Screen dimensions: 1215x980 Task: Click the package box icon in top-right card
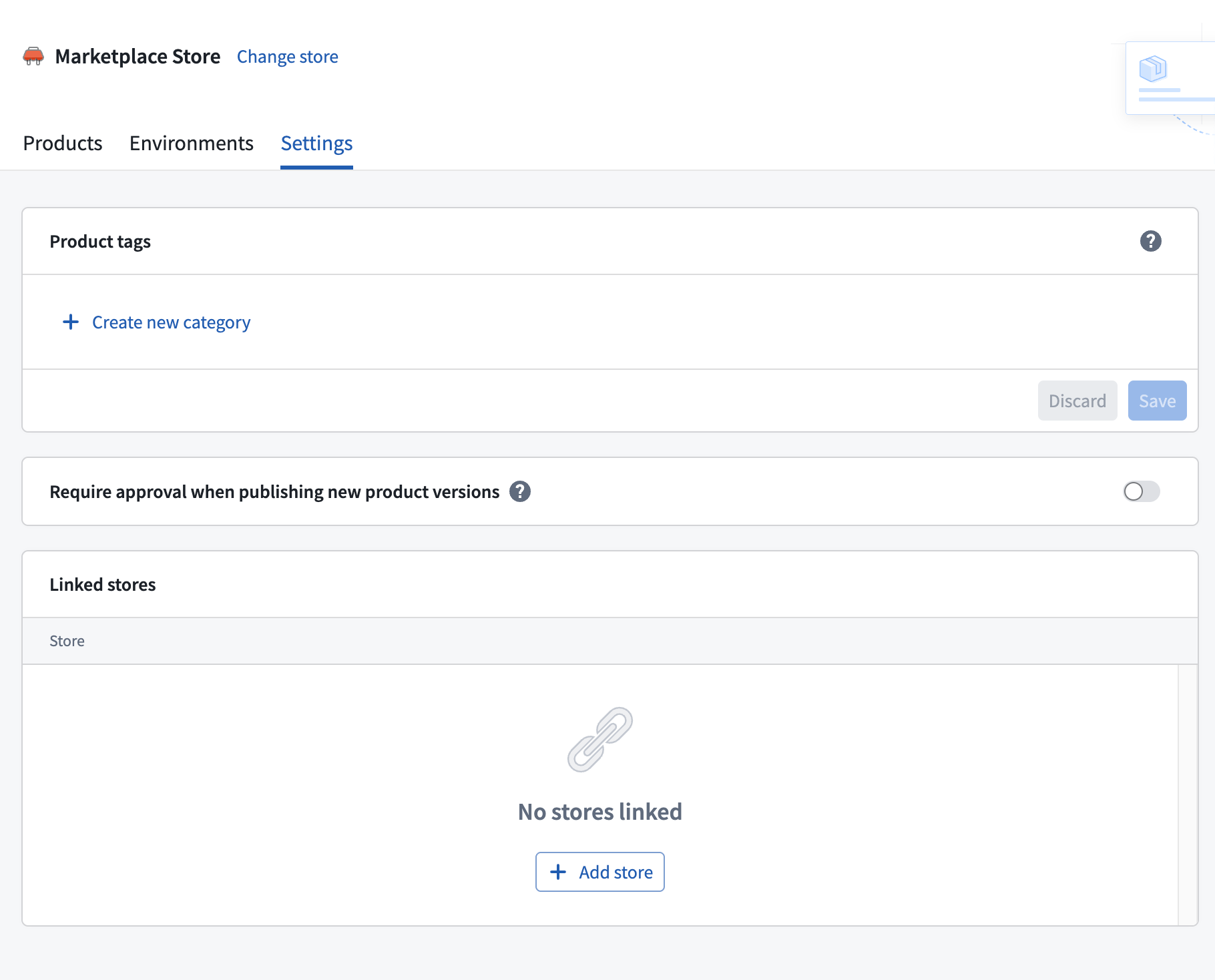click(1153, 69)
